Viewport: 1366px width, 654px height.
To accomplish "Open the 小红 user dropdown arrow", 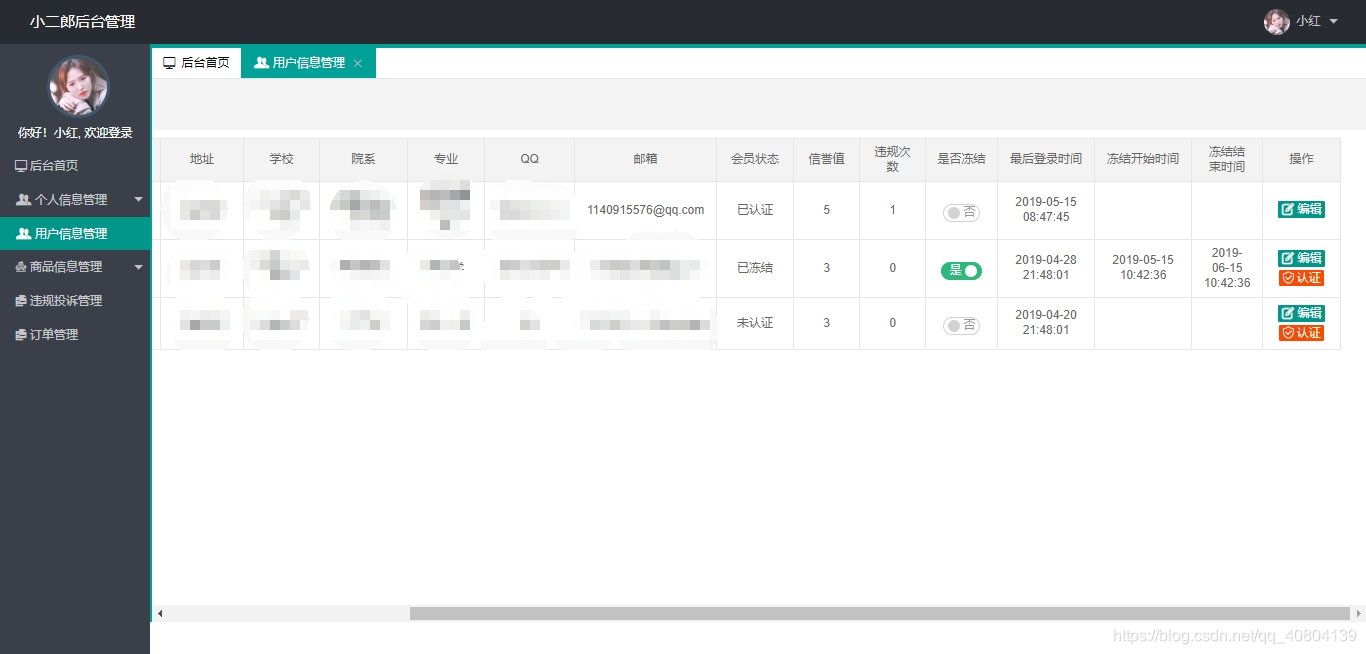I will 1334,22.
